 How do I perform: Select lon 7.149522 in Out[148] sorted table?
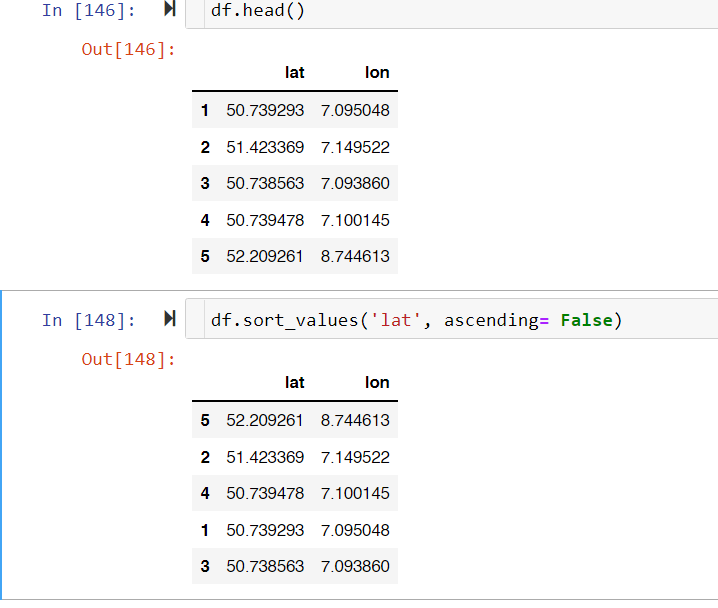(x=355, y=457)
